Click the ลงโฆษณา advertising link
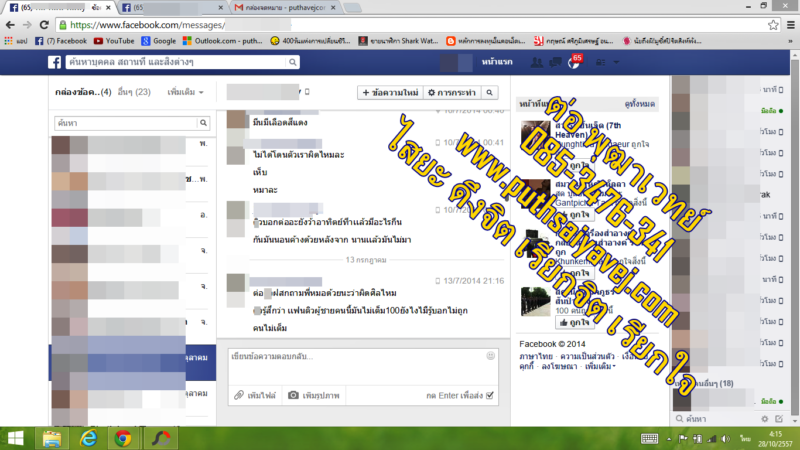Image resolution: width=800 pixels, height=450 pixels. coord(559,366)
